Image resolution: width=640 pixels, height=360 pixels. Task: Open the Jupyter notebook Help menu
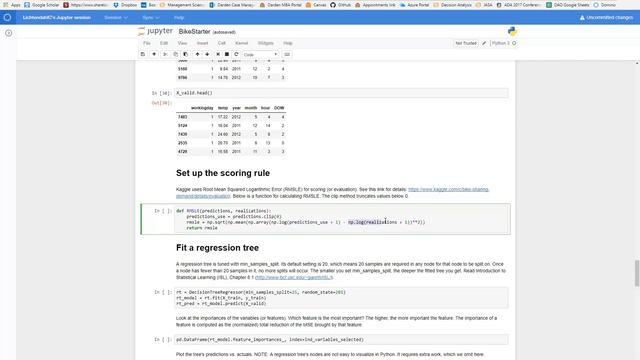(x=288, y=43)
